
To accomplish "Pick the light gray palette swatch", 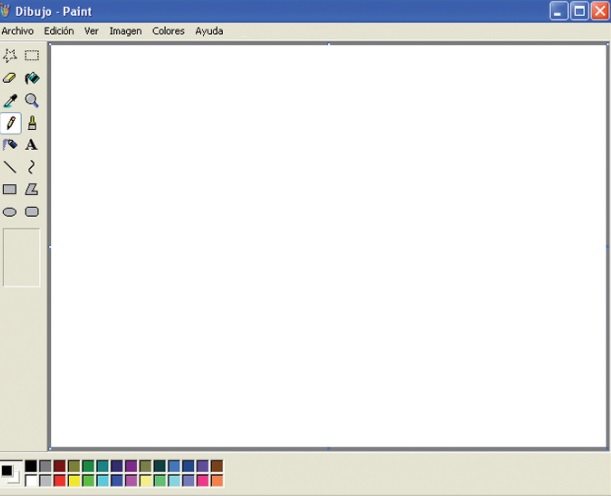I will tap(45, 480).
